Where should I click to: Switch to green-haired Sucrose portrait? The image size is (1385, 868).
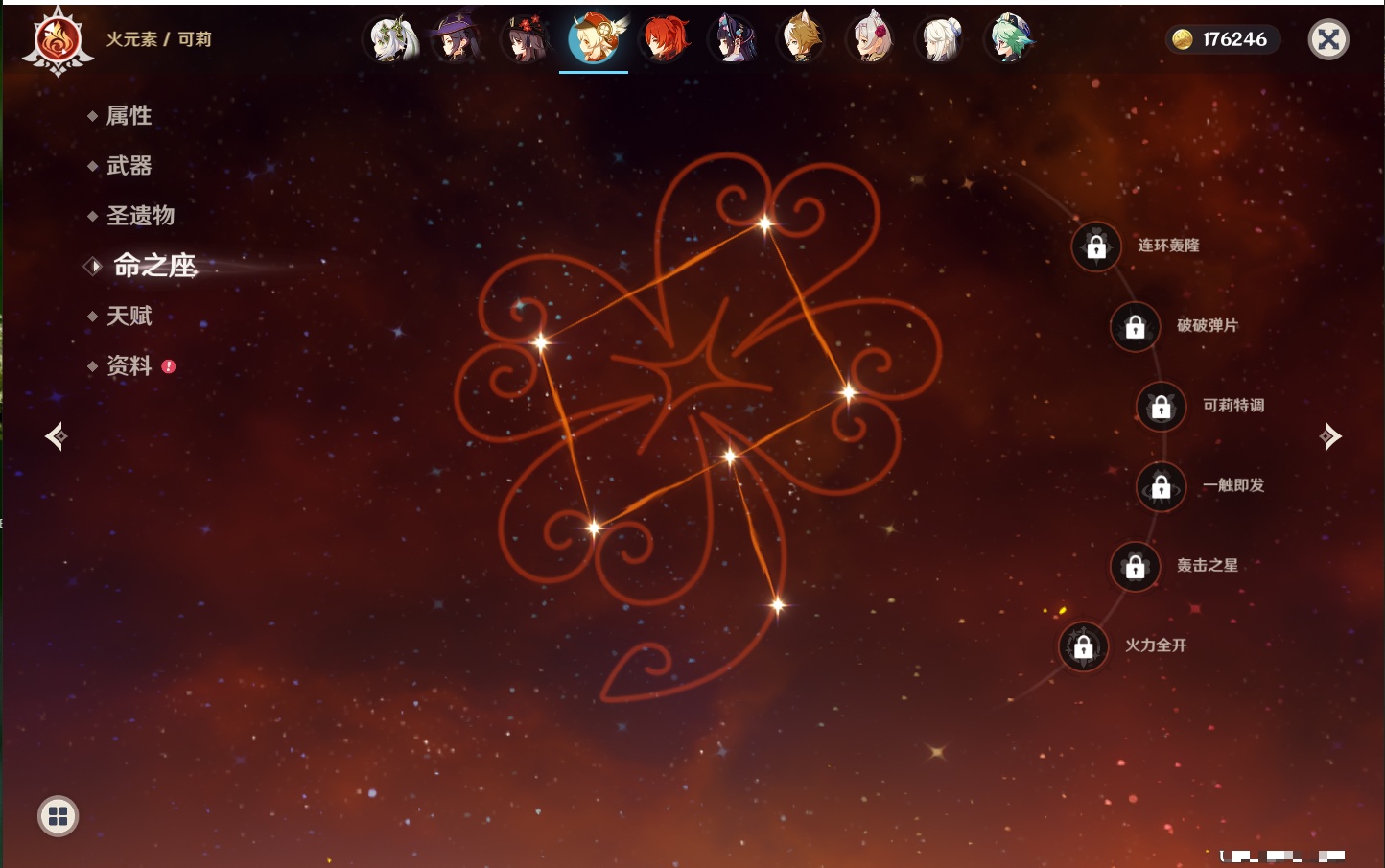pos(1010,40)
